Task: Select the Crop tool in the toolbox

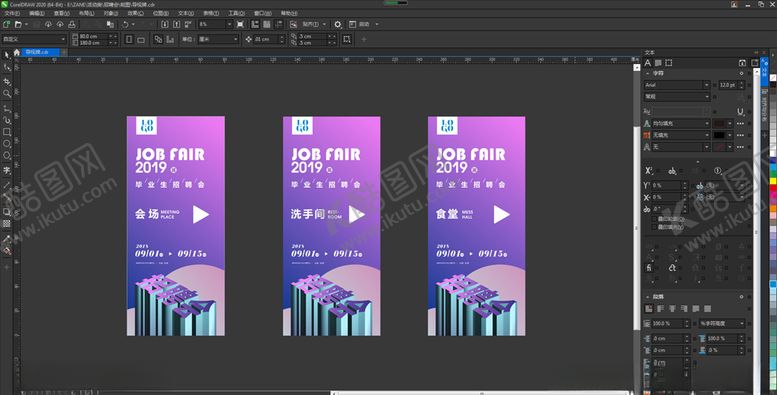Action: [x=7, y=80]
